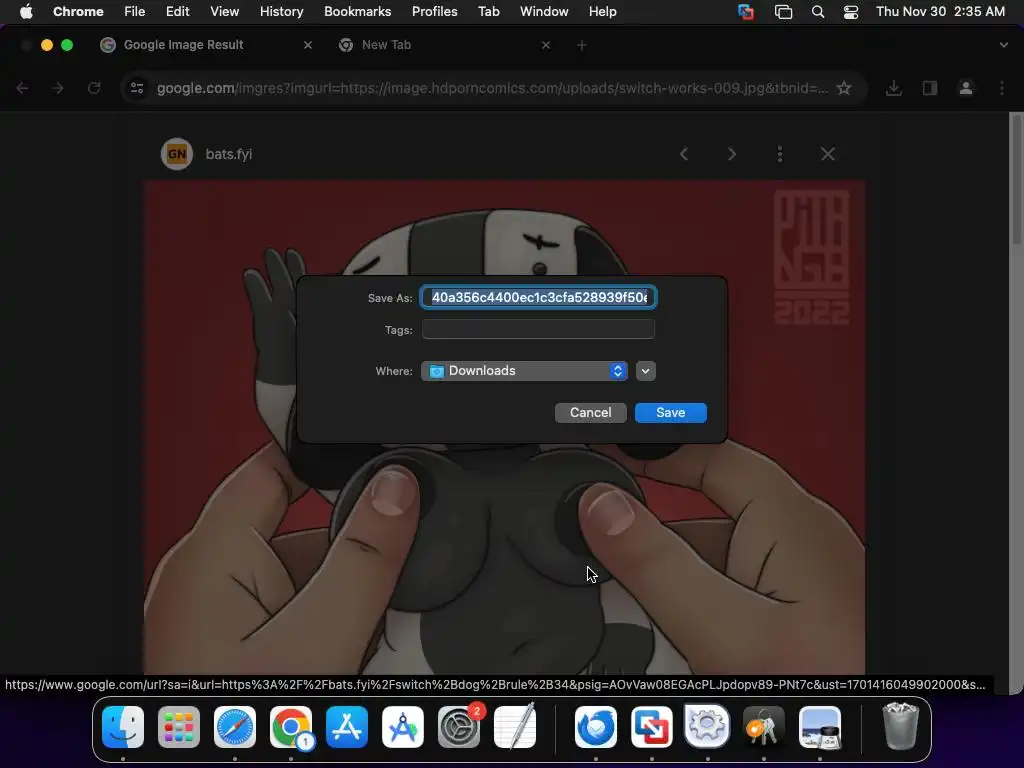
Task: Open the bats.fyi source link
Action: [x=229, y=154]
